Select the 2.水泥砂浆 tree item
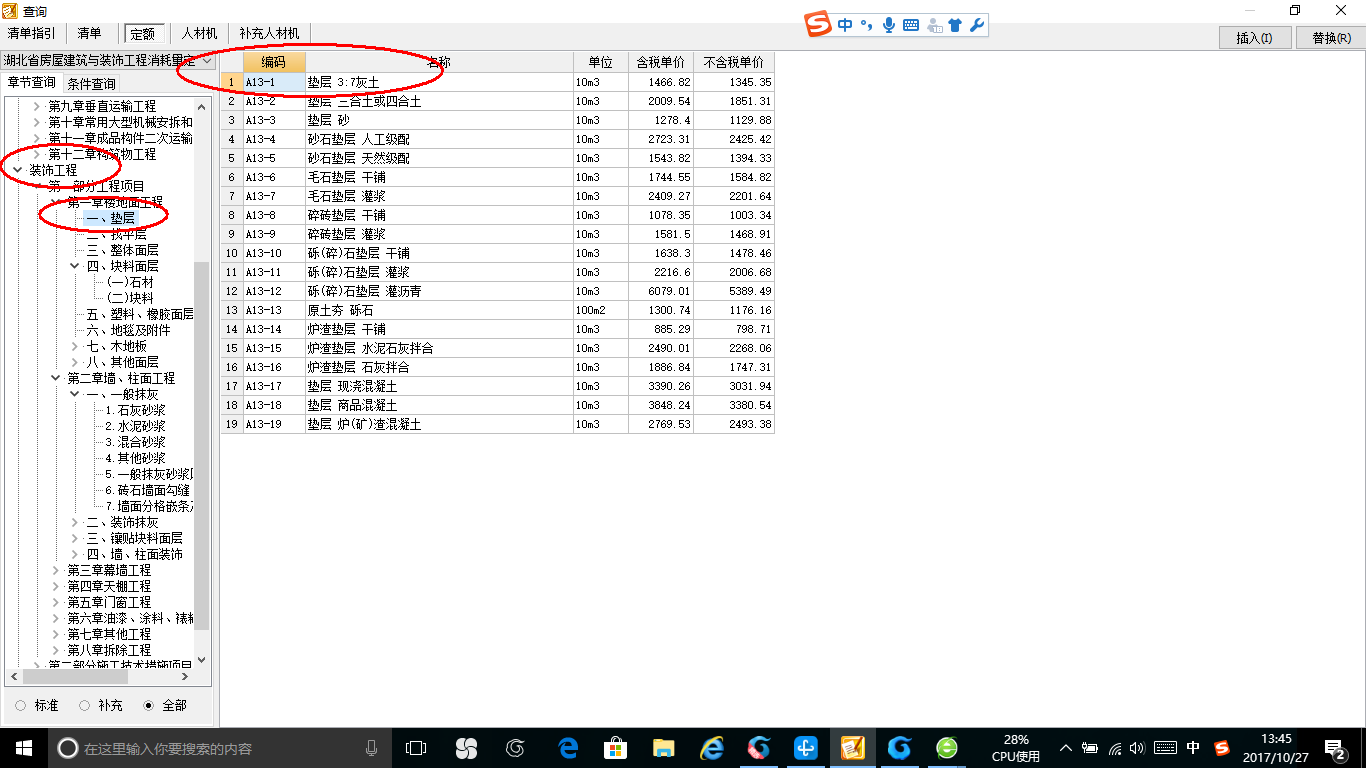The height and width of the screenshot is (768, 1366). pyautogui.click(x=135, y=426)
